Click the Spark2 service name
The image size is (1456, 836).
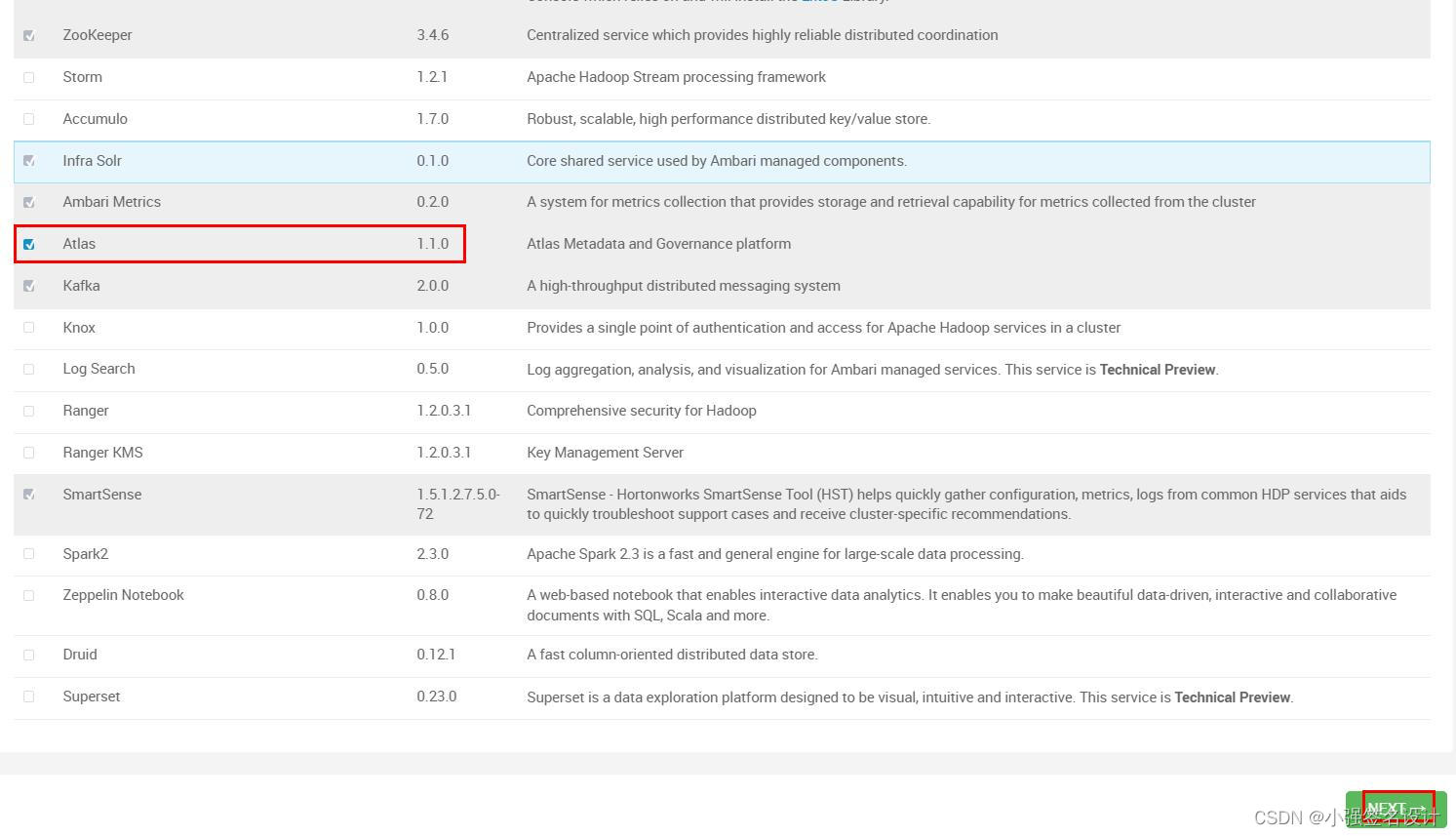tap(86, 554)
